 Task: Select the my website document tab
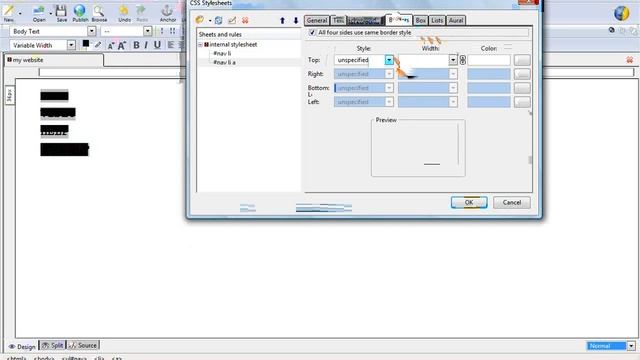[x=53, y=60]
